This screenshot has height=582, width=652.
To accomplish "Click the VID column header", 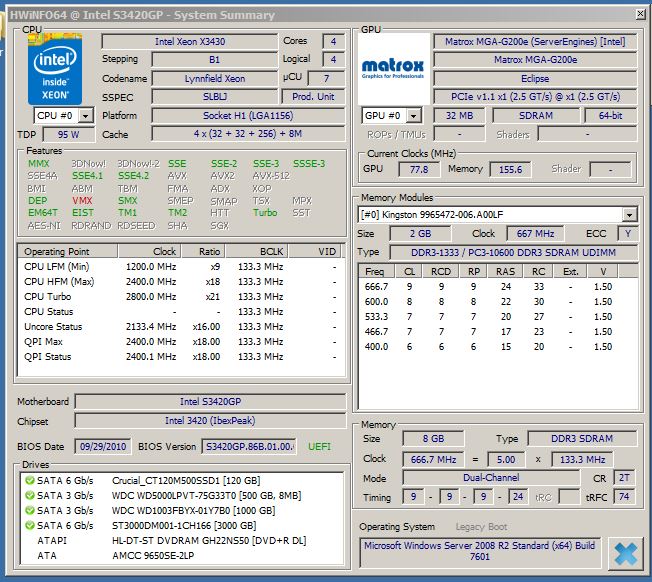I will pyautogui.click(x=315, y=252).
